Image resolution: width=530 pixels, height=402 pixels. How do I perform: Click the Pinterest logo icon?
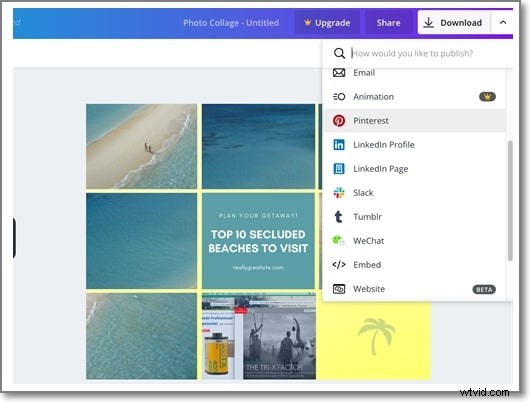point(339,121)
